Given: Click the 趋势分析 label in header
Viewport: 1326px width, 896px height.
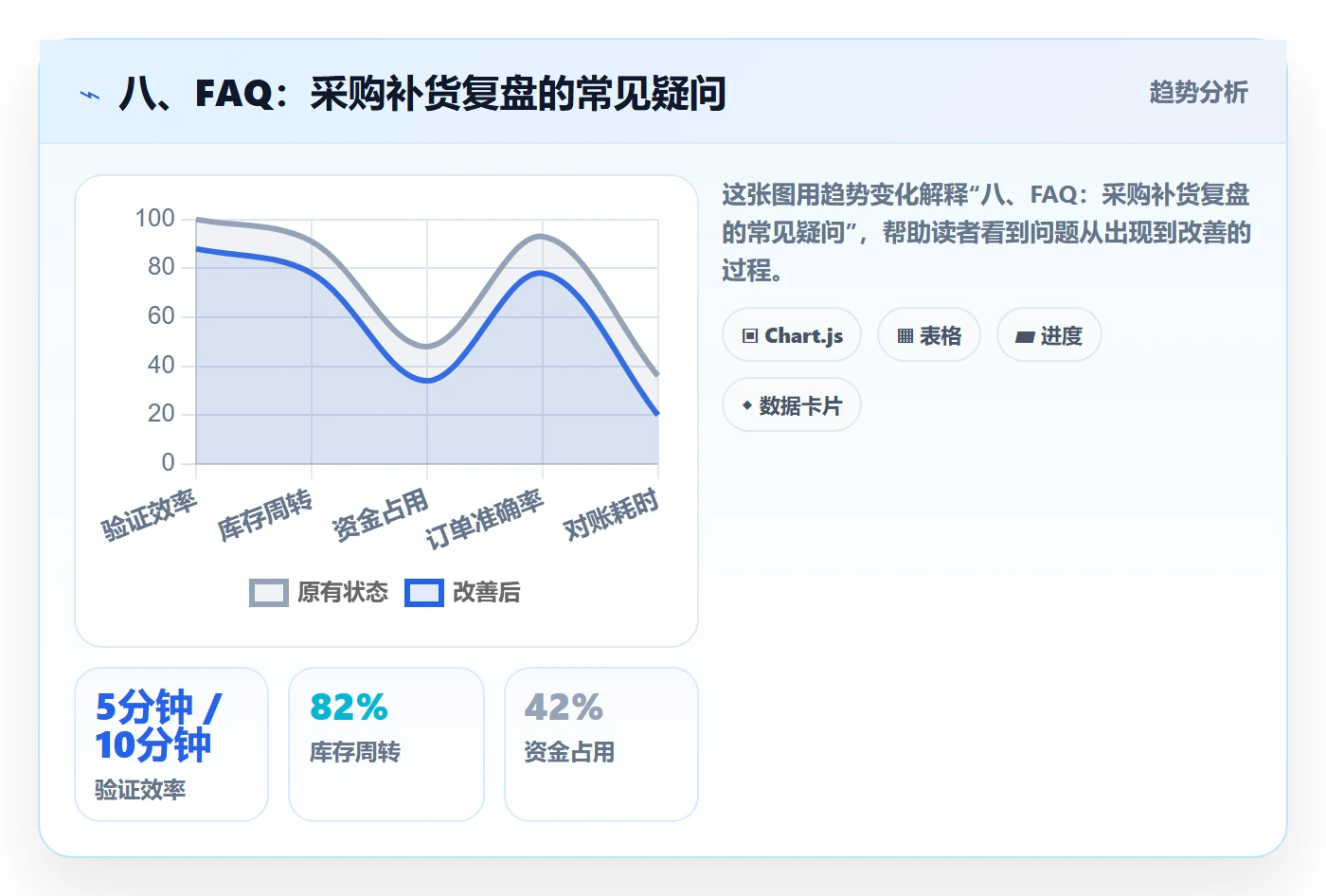Looking at the screenshot, I should click(1198, 93).
